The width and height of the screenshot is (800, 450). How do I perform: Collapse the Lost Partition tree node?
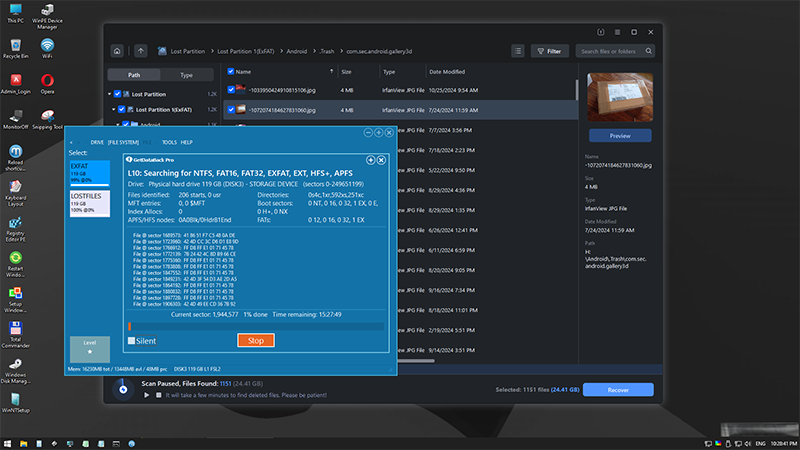tap(112, 94)
